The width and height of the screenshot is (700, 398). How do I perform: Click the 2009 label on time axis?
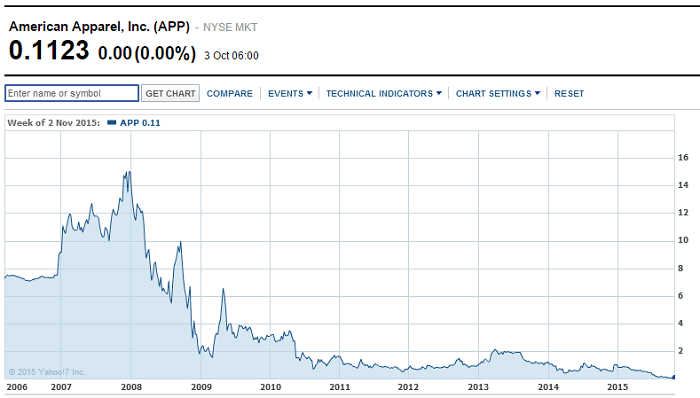tap(201, 387)
